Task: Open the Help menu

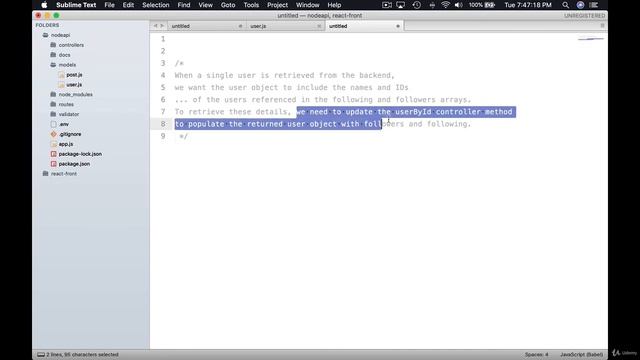Action: [x=334, y=5]
